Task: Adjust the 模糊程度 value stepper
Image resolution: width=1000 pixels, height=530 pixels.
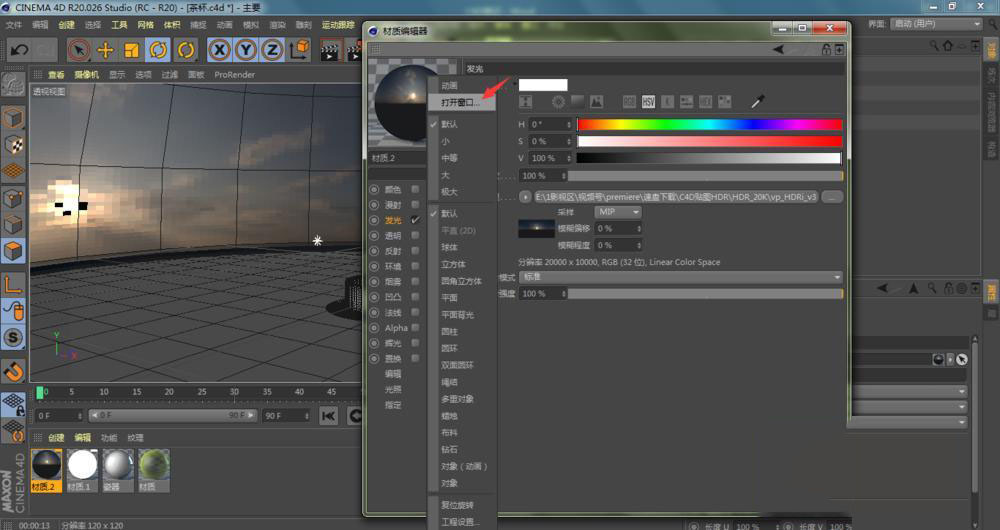Action: [639, 245]
